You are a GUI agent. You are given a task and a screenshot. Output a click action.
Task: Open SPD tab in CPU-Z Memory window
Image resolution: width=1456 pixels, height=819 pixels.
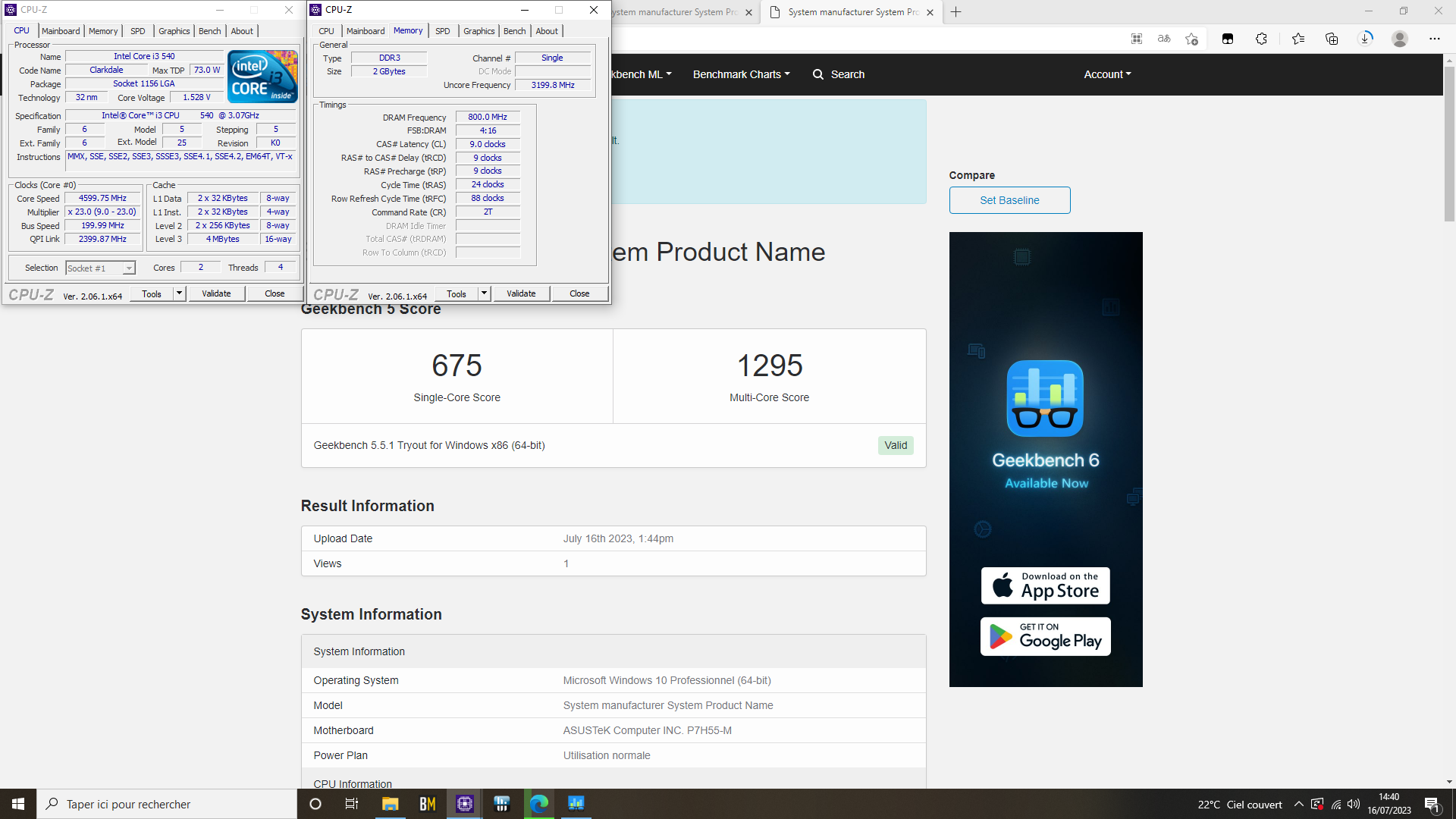tap(443, 31)
